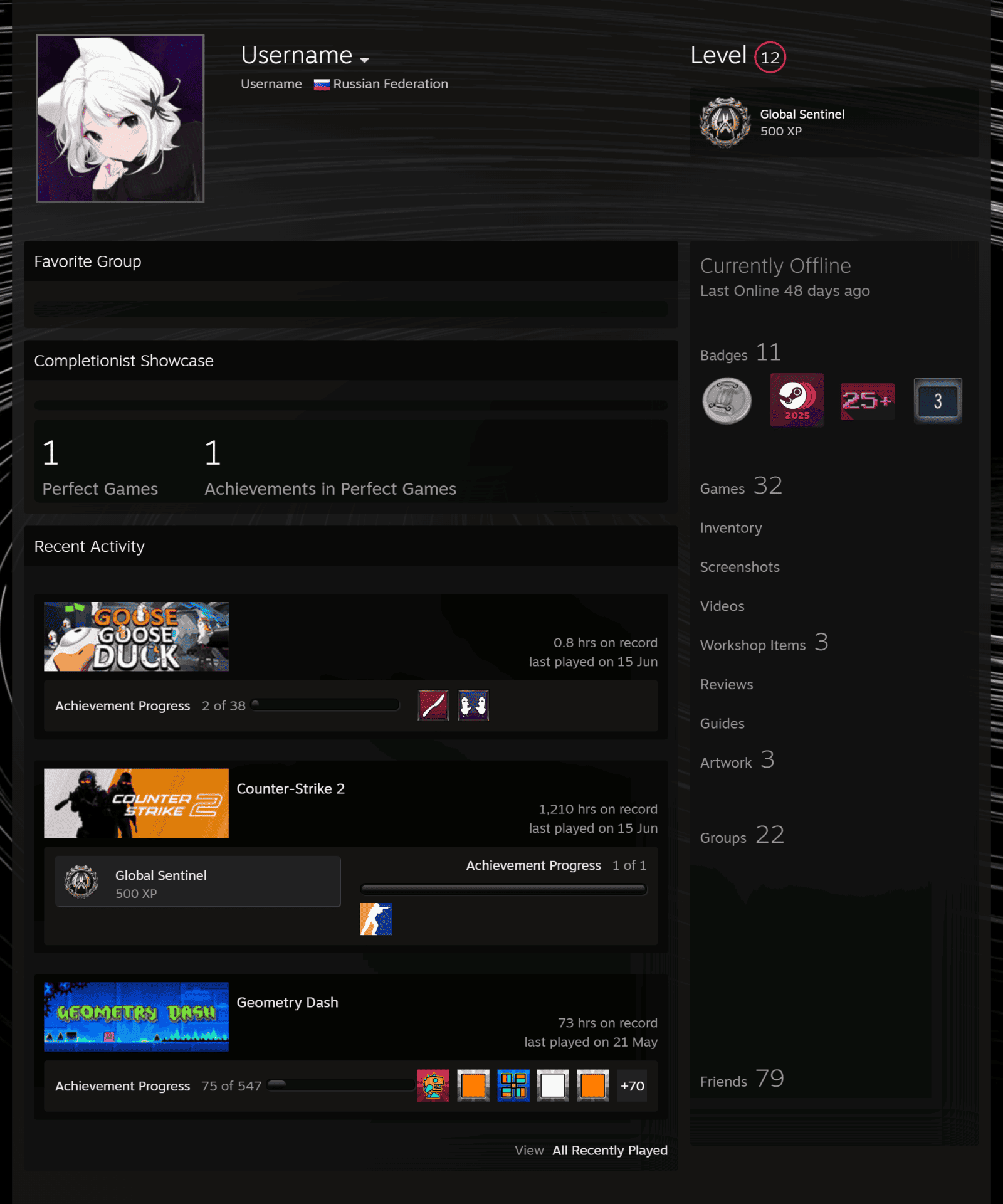Viewport: 1003px width, 1204px height.
Task: Open the Guides link
Action: coord(722,723)
